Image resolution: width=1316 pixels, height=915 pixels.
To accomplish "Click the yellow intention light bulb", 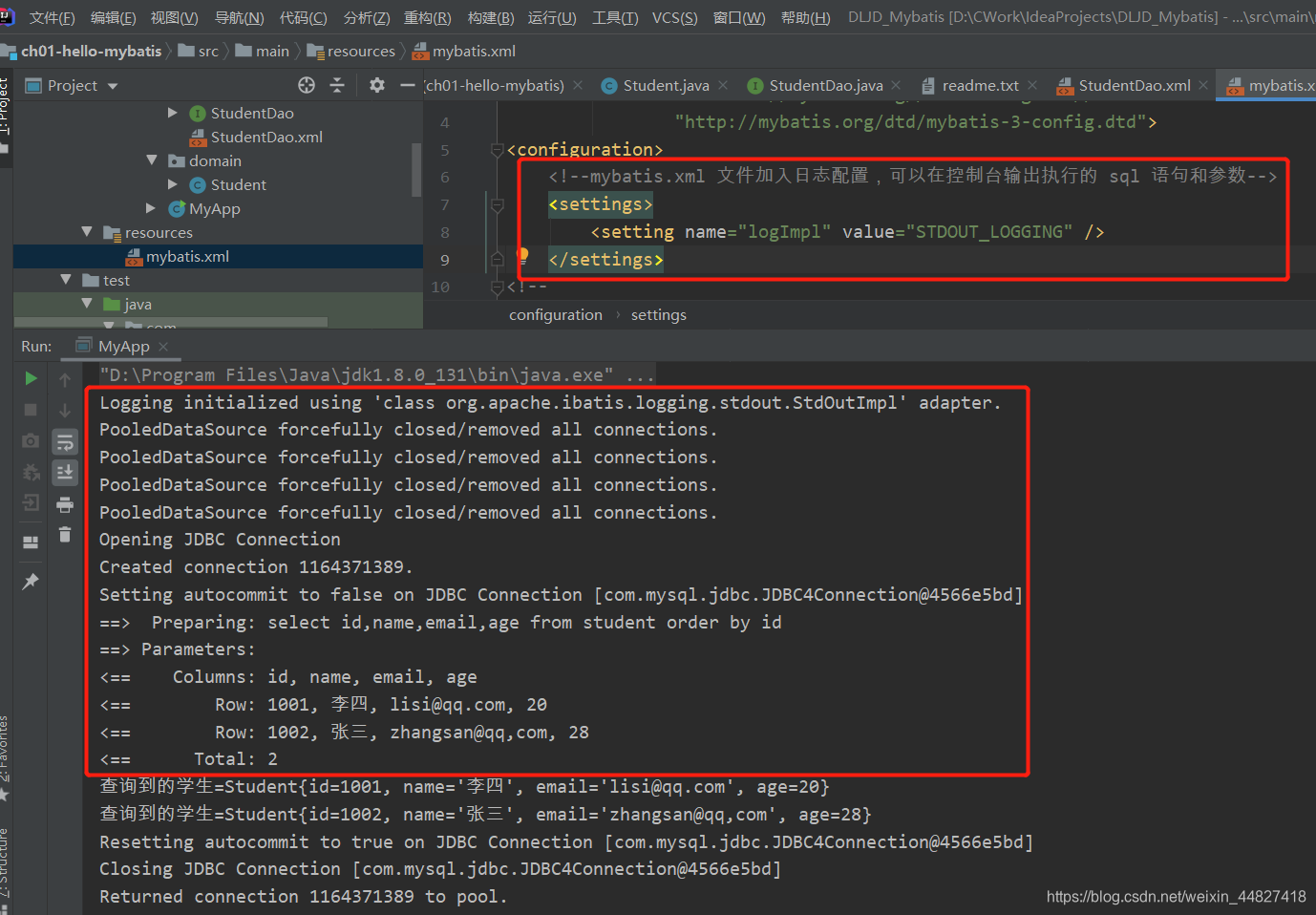I will click(522, 255).
